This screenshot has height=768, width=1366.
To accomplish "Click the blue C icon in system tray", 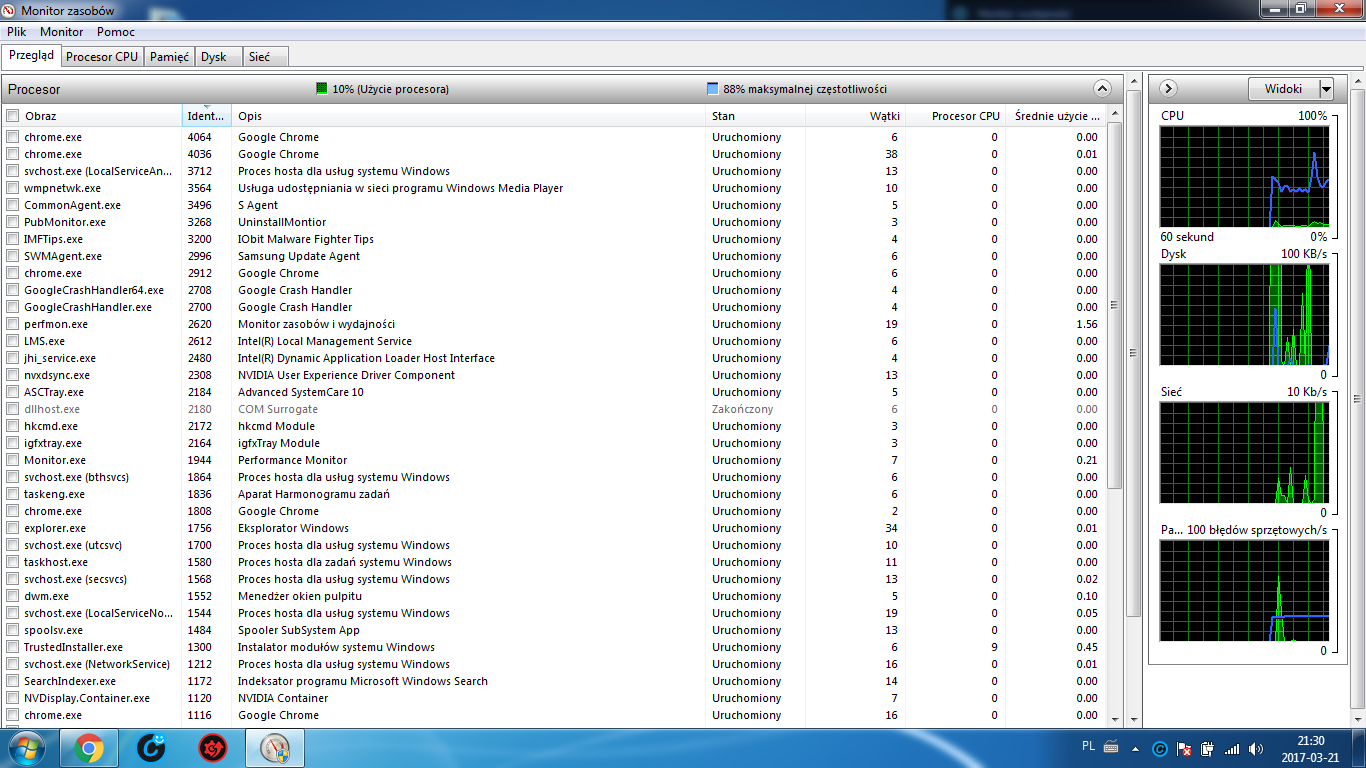I will tap(1160, 748).
